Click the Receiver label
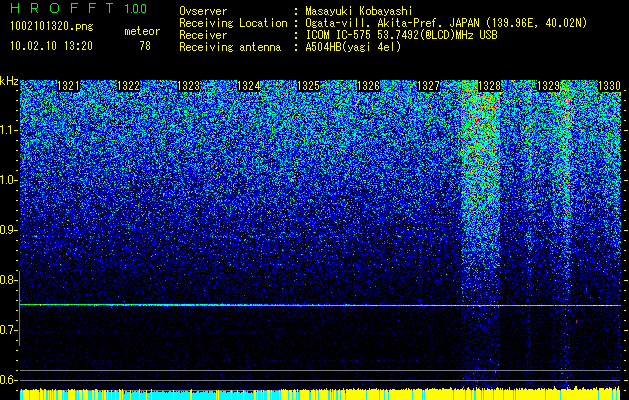 203,35
